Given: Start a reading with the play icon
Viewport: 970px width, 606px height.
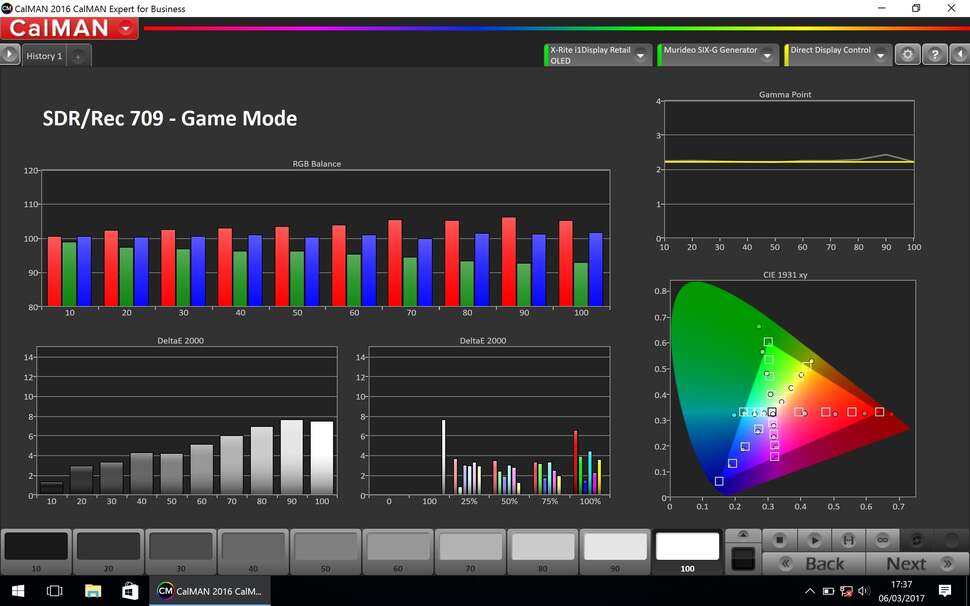Looking at the screenshot, I should 816,539.
